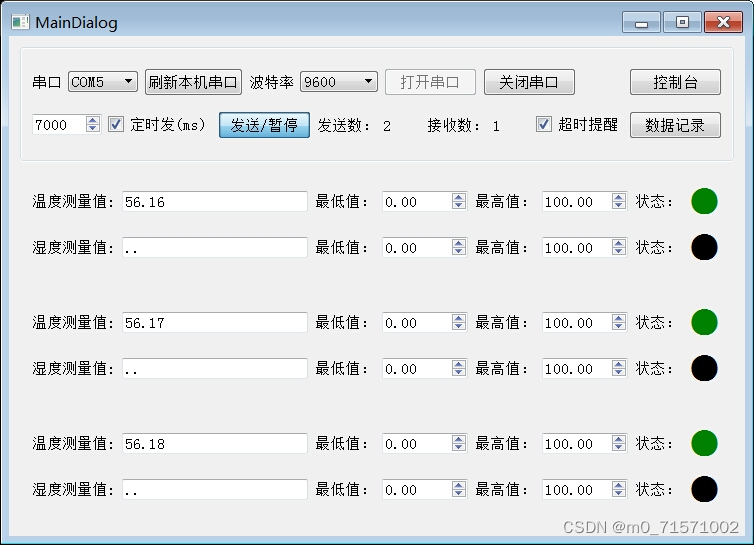Open the 串口 COM5 dropdown
Viewport: 754px width, 545px height.
[103, 82]
